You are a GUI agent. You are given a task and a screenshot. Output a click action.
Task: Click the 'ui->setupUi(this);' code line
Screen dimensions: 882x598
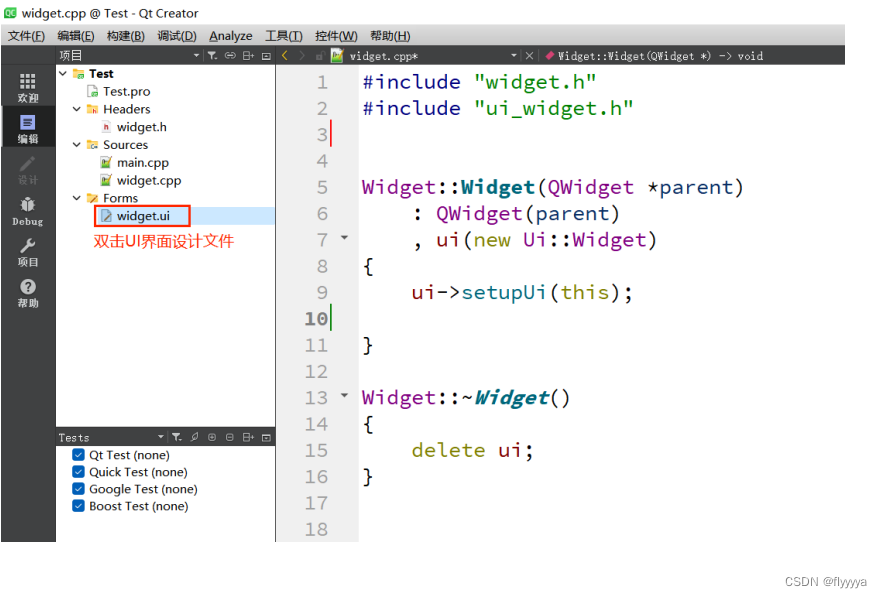[522, 293]
